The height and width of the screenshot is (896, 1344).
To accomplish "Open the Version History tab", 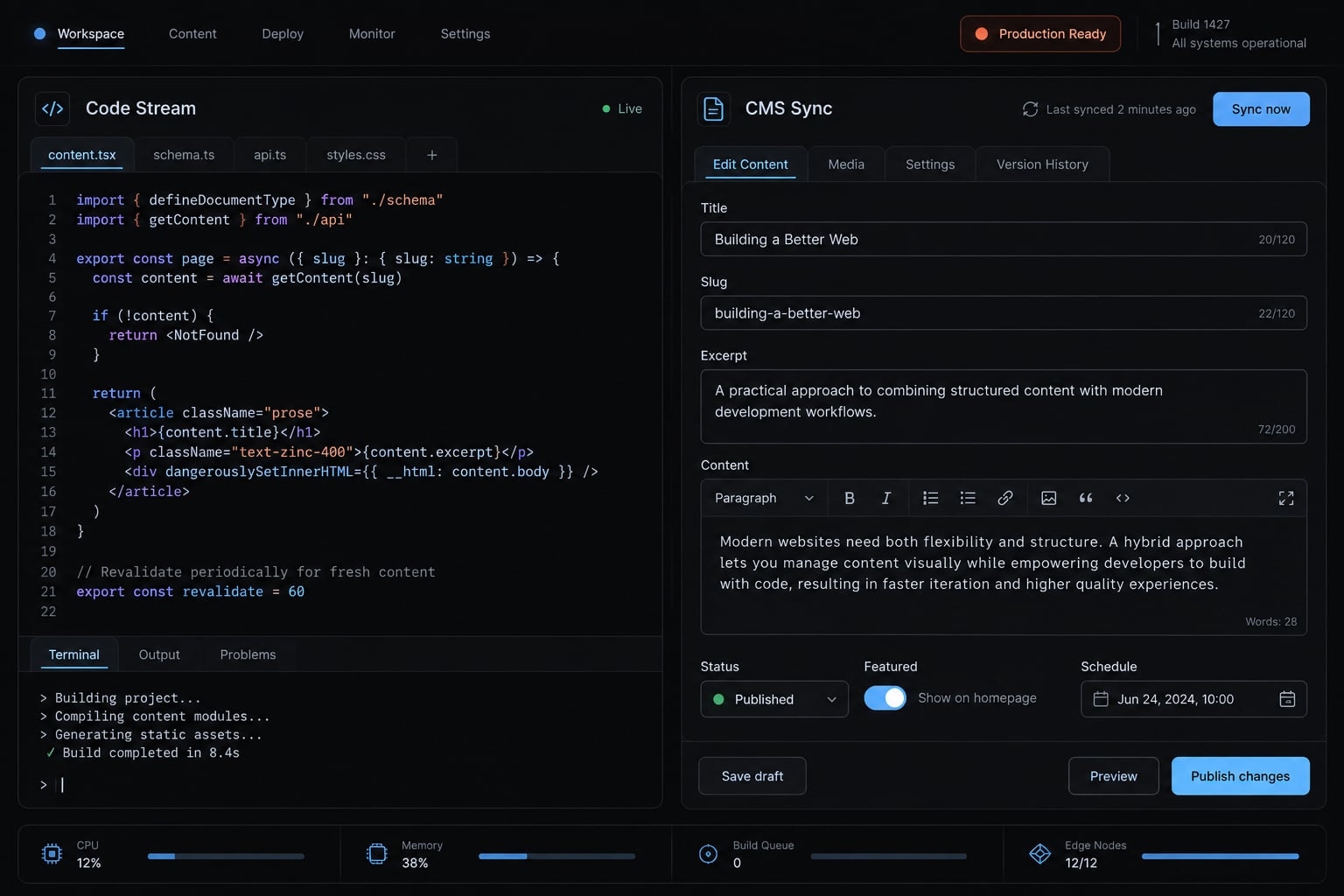I will click(x=1042, y=164).
